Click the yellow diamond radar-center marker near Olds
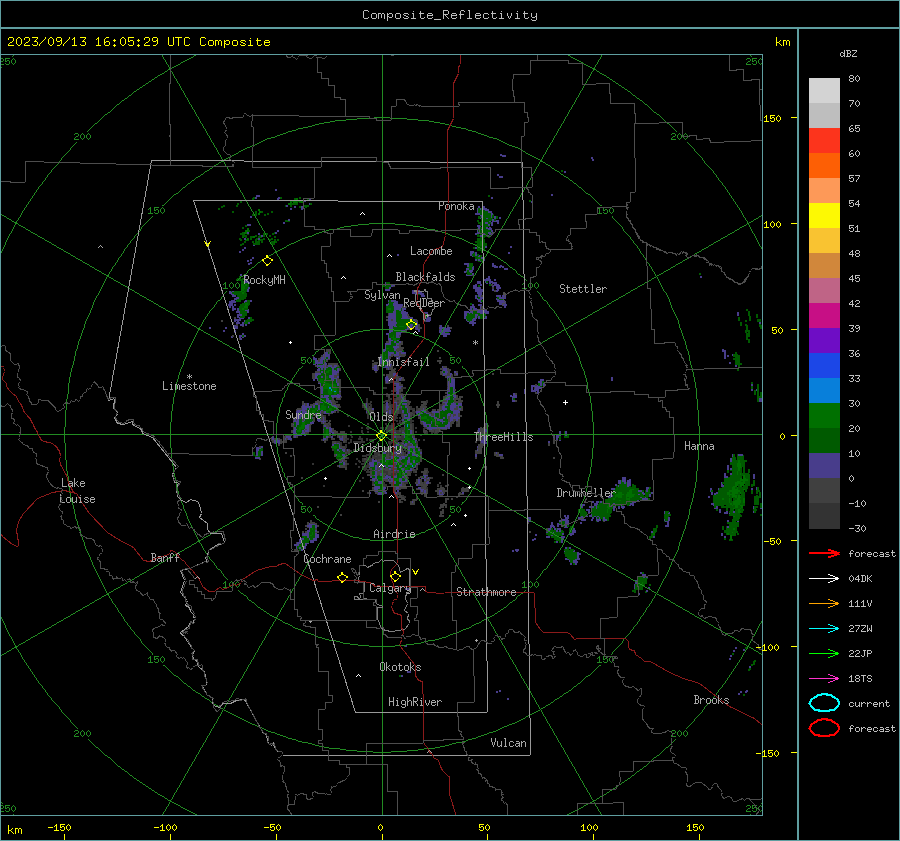900x841 pixels. tap(381, 436)
